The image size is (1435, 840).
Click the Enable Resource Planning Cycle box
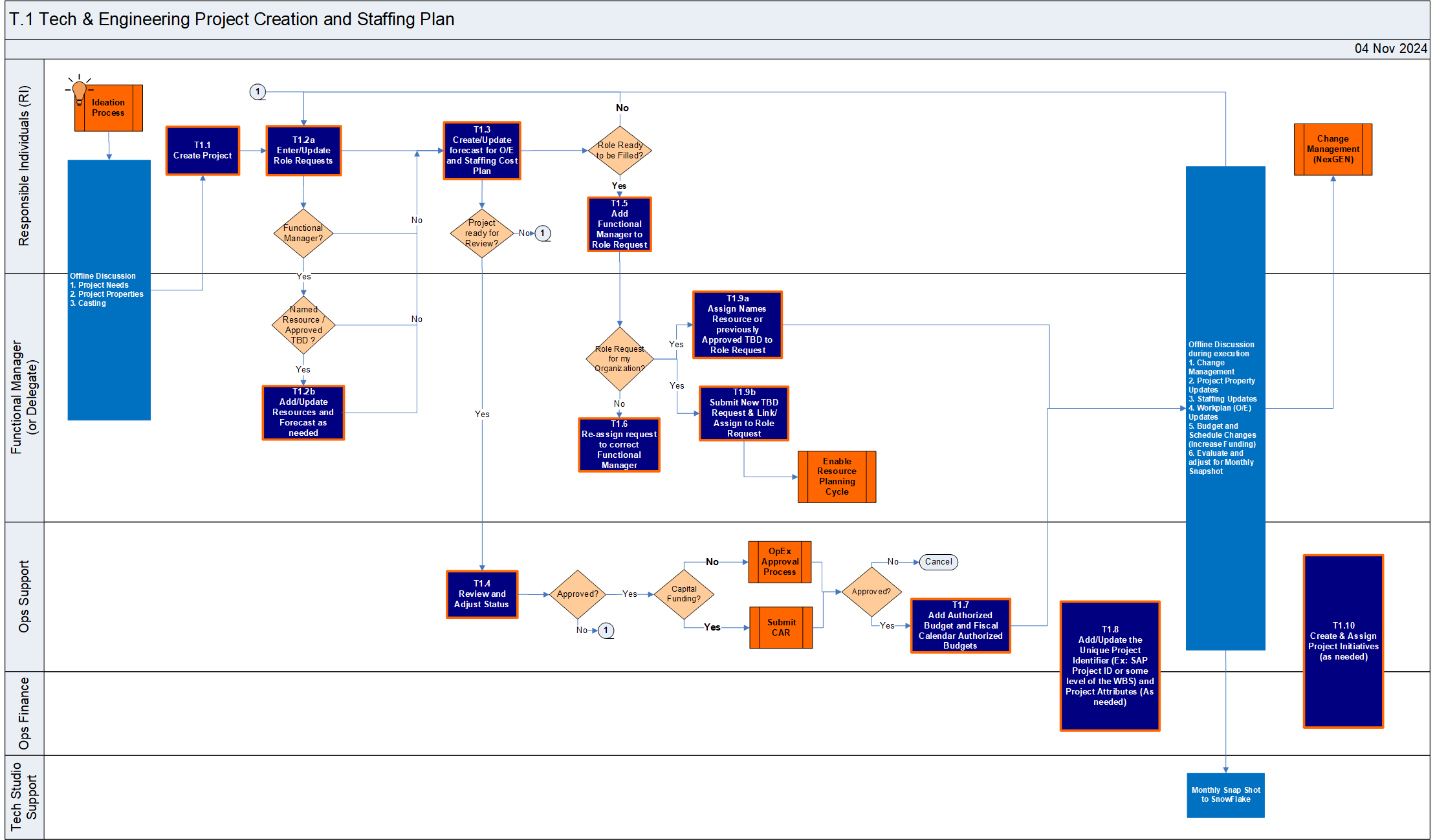pos(837,477)
